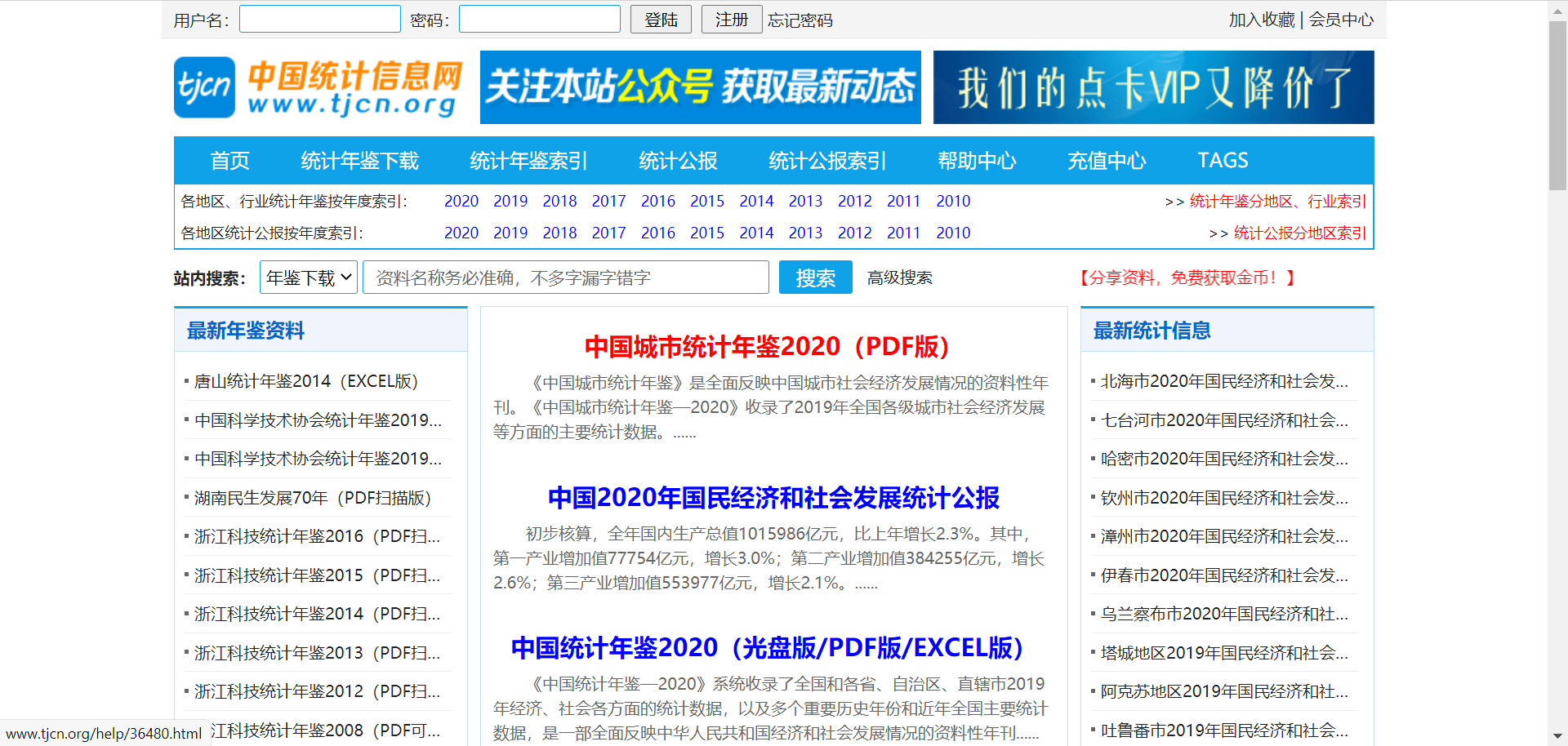
Task: Select 2019 in statistical bulletin index row
Action: [510, 233]
